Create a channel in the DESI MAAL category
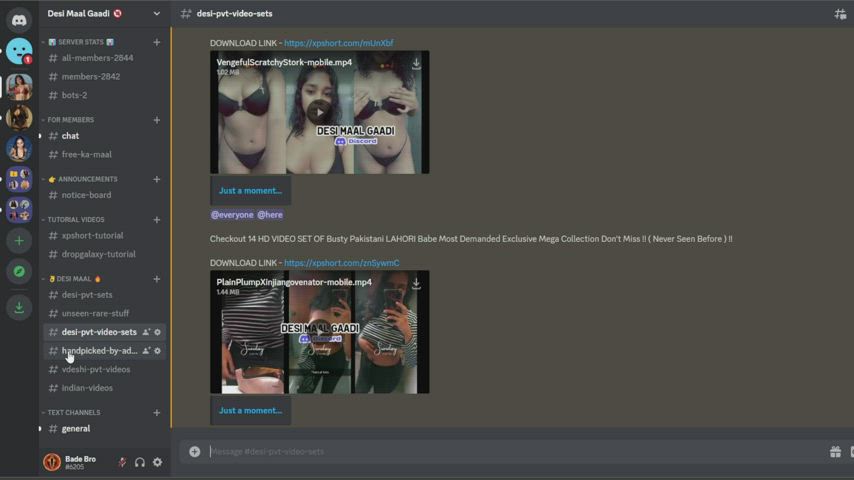 (x=157, y=279)
